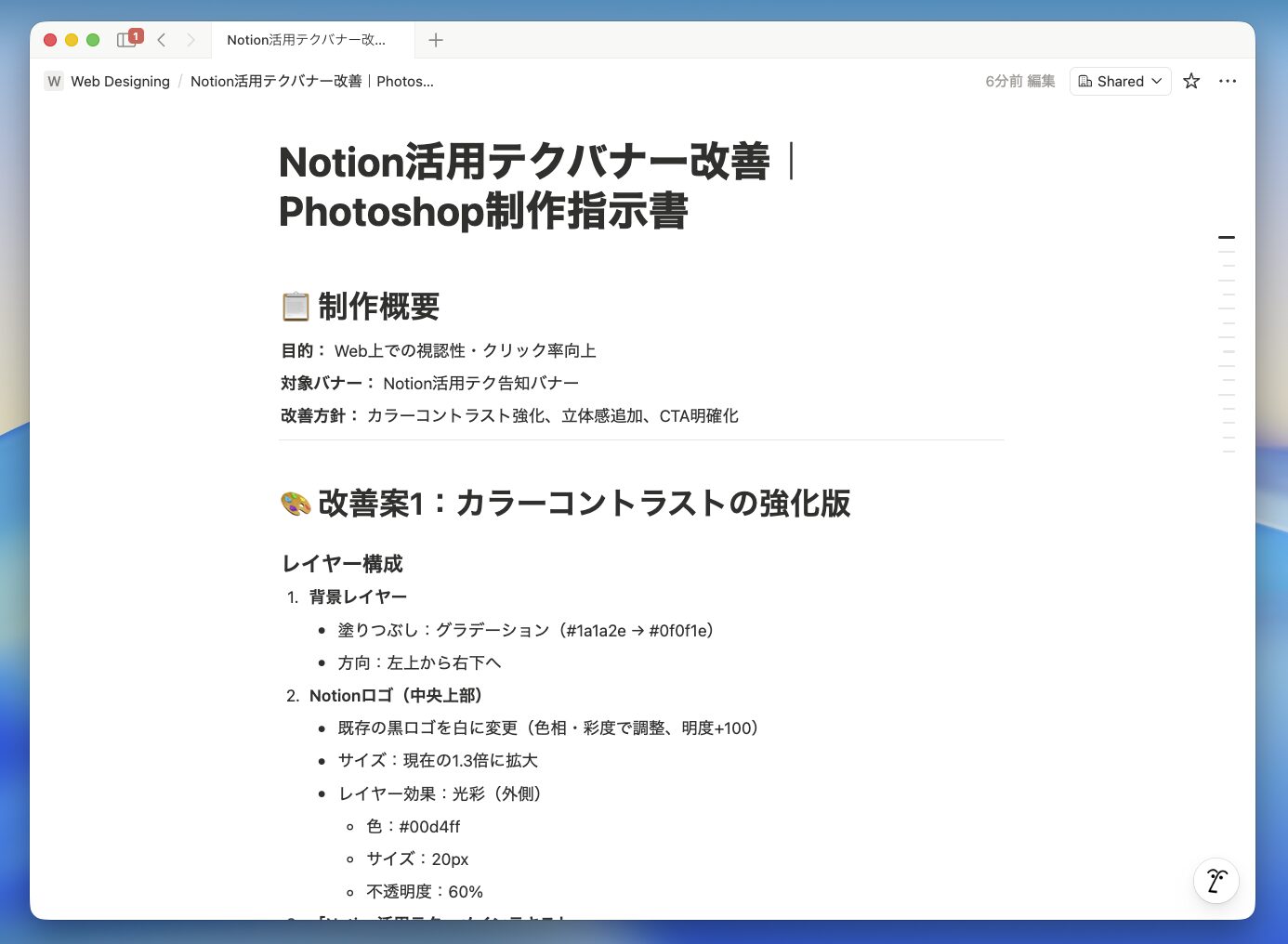
Task: Go back using the left arrow
Action: (162, 39)
